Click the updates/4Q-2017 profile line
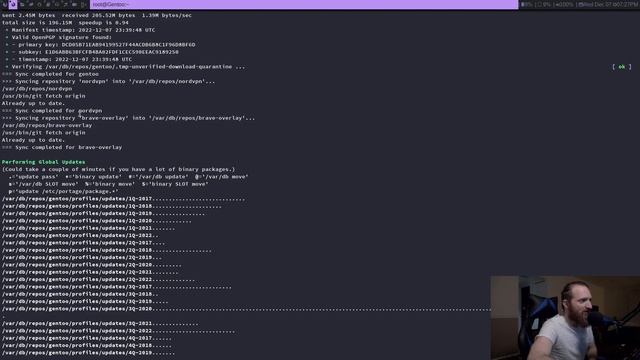Image resolution: width=640 pixels, height=360 pixels. pos(87,338)
